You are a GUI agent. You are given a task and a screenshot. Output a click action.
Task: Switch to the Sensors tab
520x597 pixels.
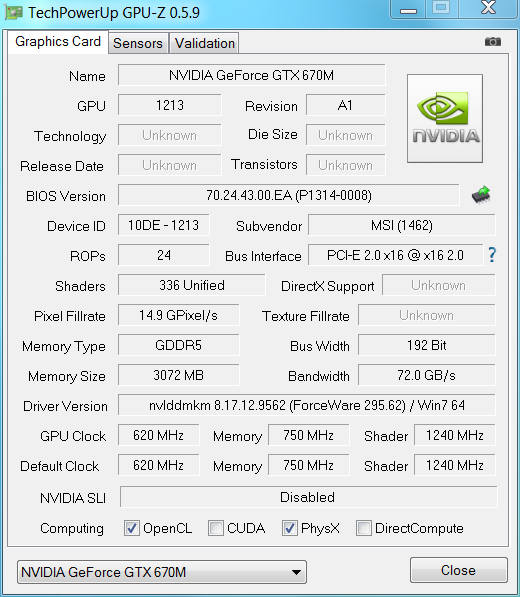click(138, 43)
